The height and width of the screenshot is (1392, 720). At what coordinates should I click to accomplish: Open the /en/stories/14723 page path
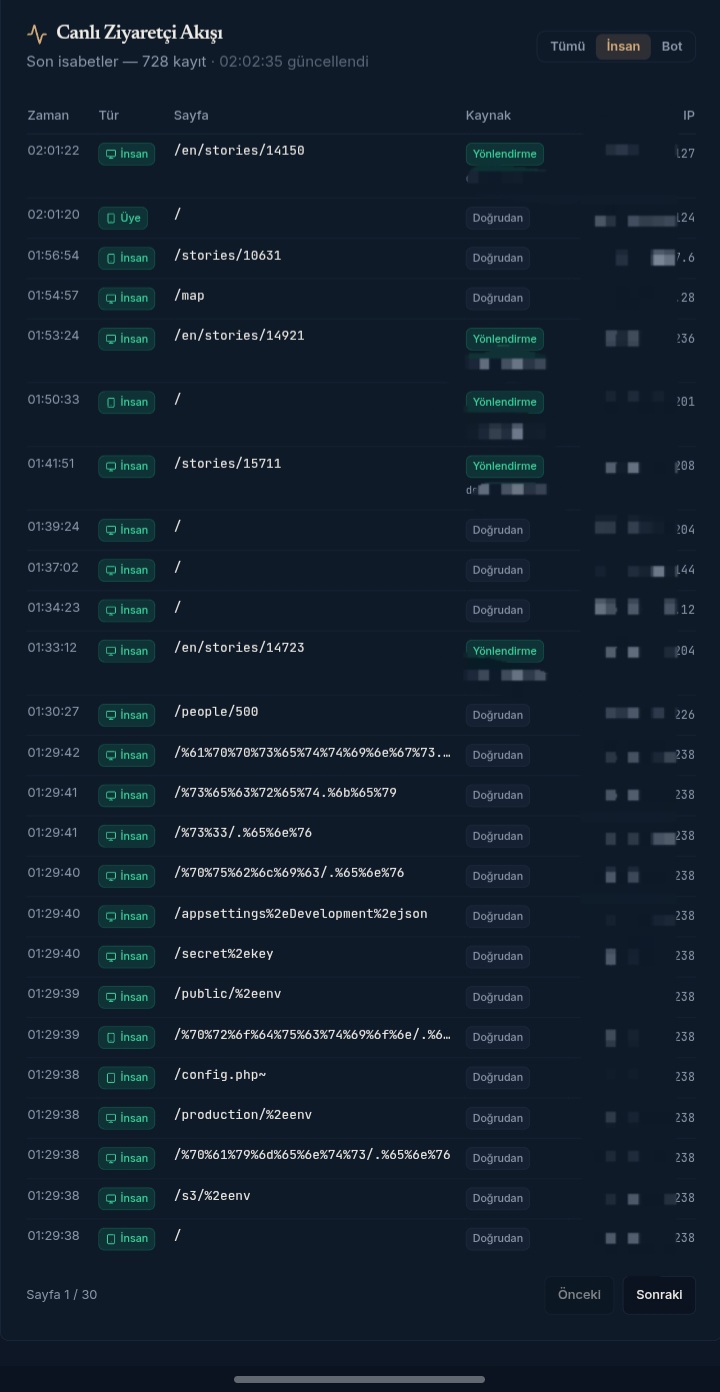(x=239, y=648)
